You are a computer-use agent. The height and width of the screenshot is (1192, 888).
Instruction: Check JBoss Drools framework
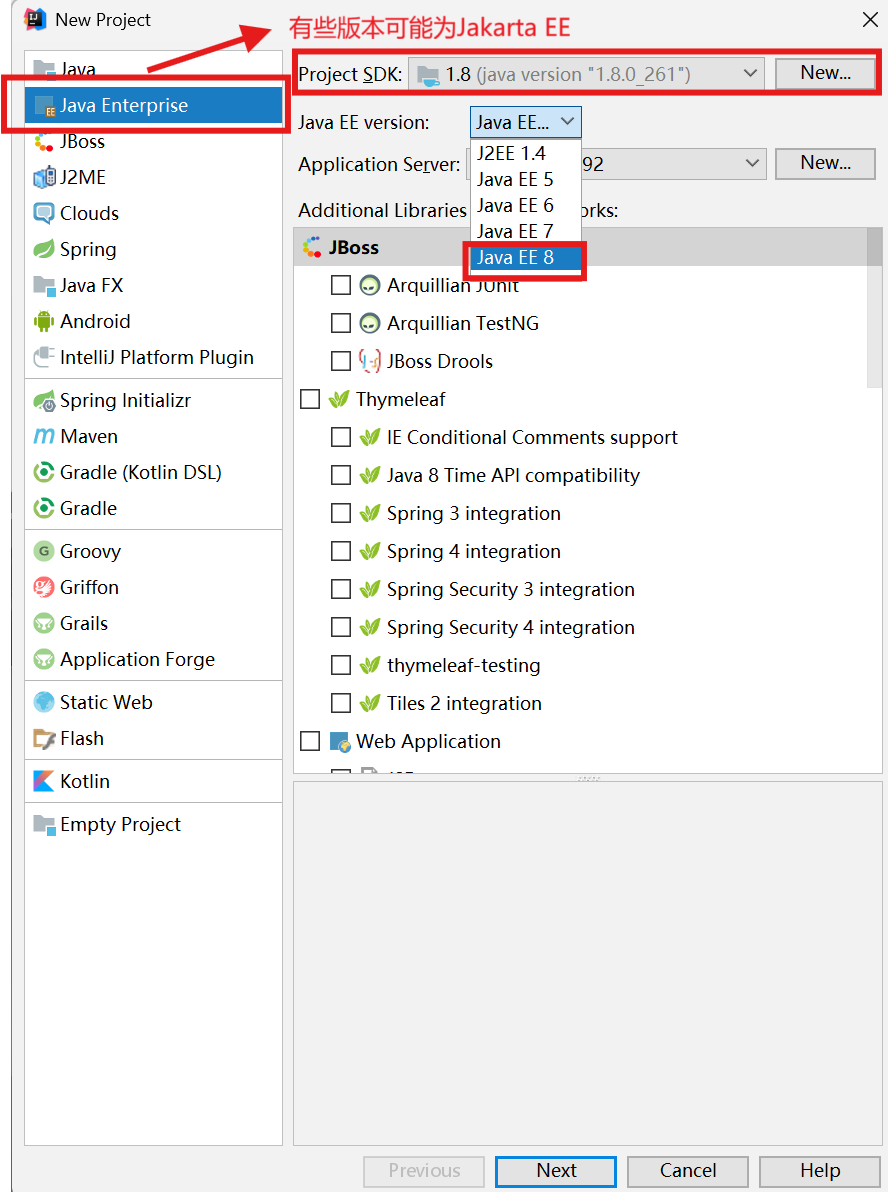[341, 361]
